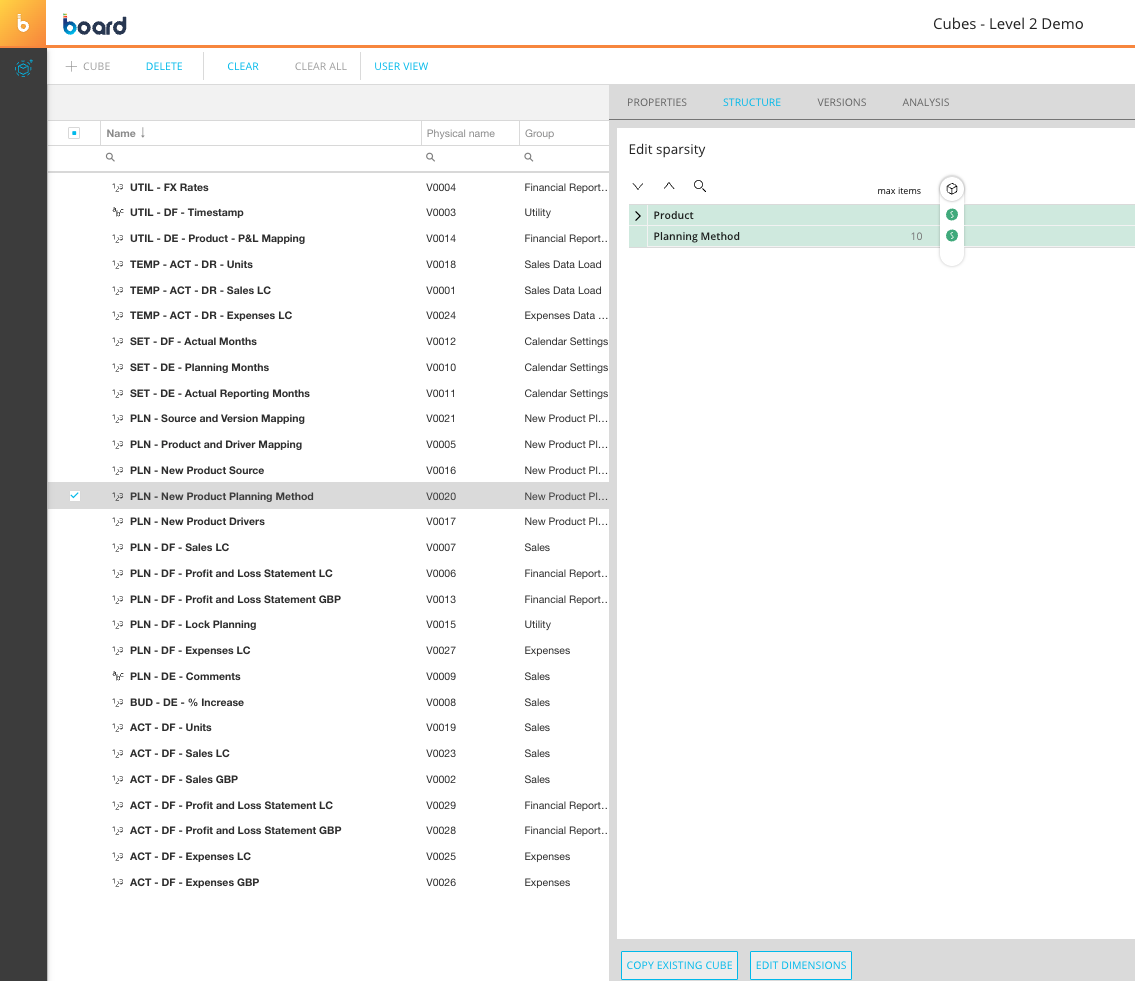Toggle the sparse indicator for Product
The height and width of the screenshot is (981, 1135).
(952, 215)
